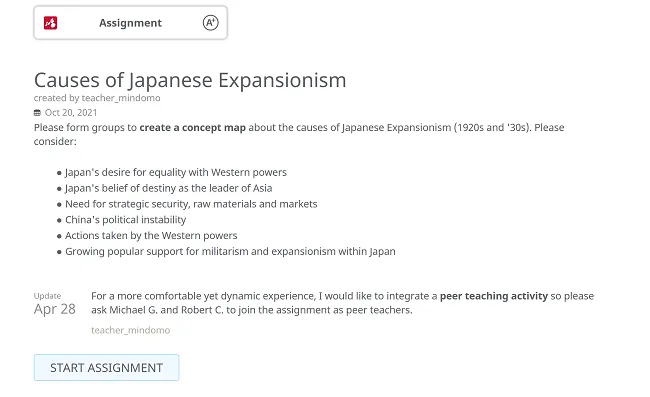The width and height of the screenshot is (650, 397).
Task: Select bullet about strategic security and raw materials
Action: click(191, 204)
